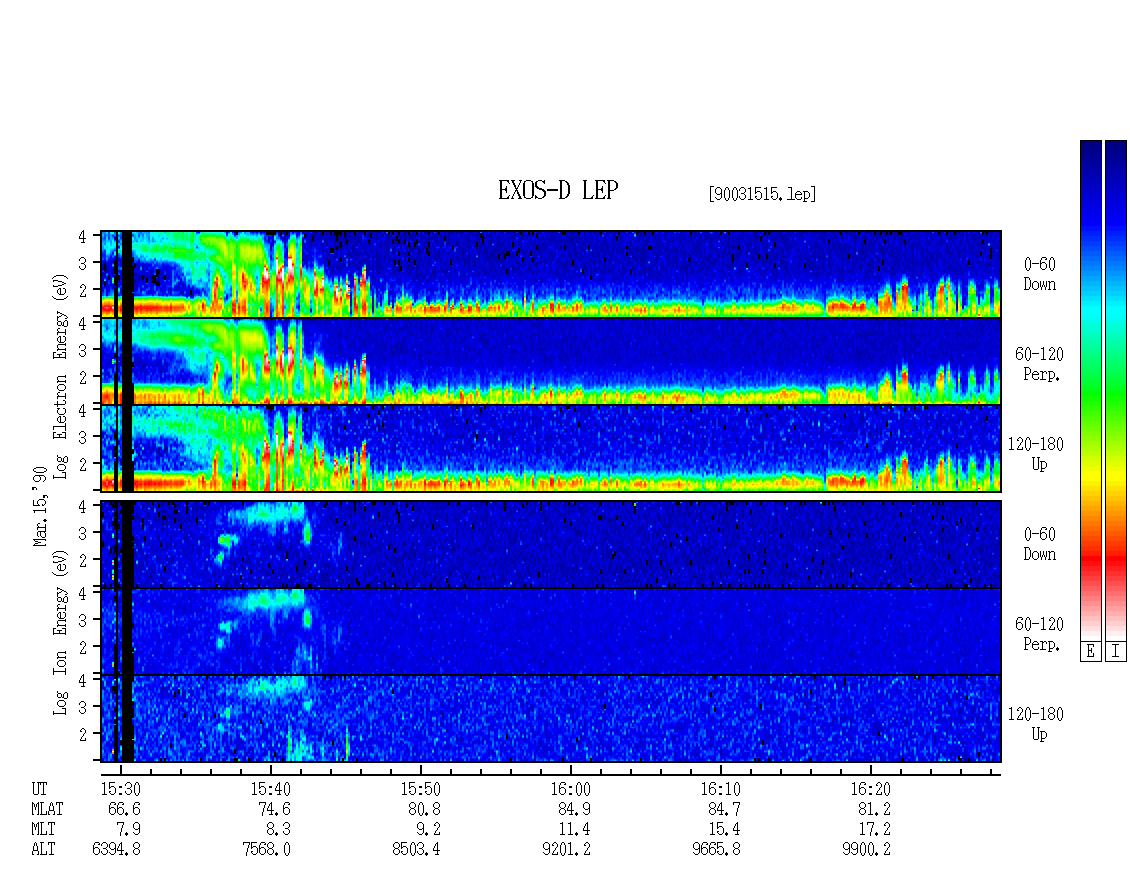Select the "[90031515.lep]" file name label

[762, 194]
